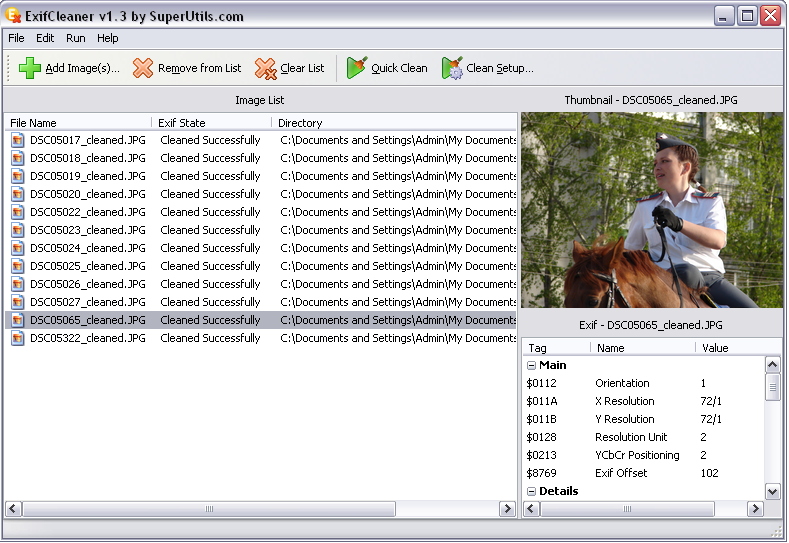
Task: Click image list scroll left arrow
Action: 14,509
